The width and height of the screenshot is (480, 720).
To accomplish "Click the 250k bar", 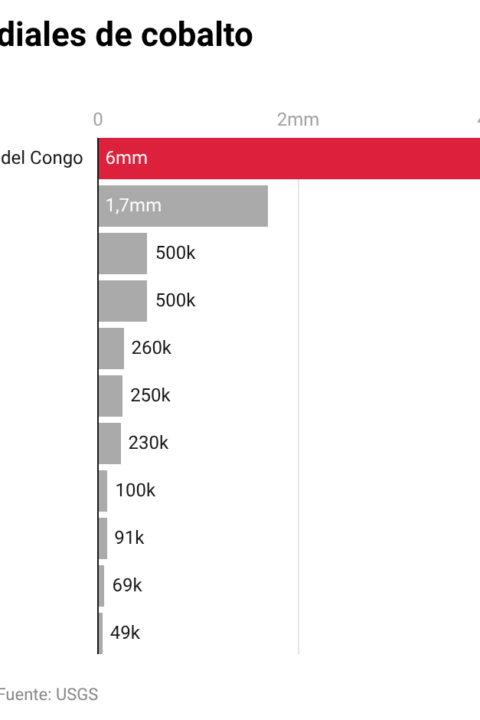I will click(110, 396).
